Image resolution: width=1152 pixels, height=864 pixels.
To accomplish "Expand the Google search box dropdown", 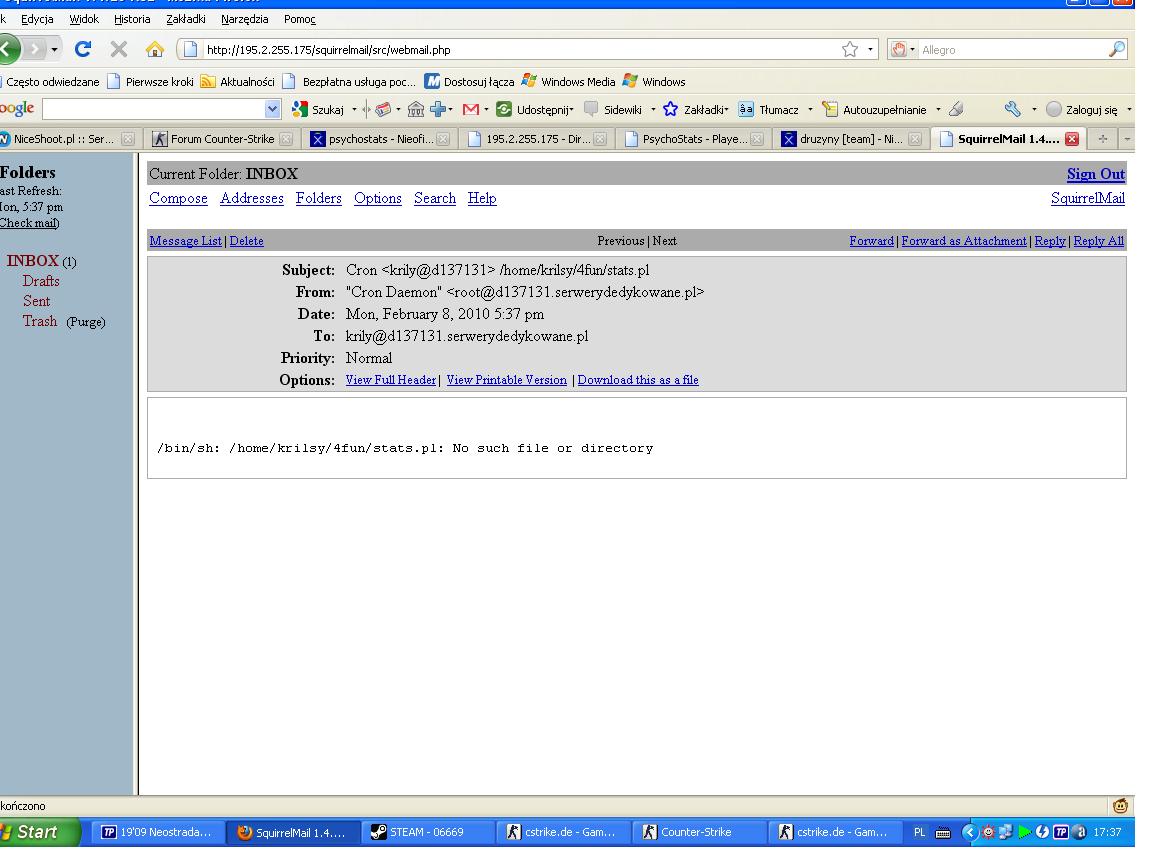I will click(272, 109).
